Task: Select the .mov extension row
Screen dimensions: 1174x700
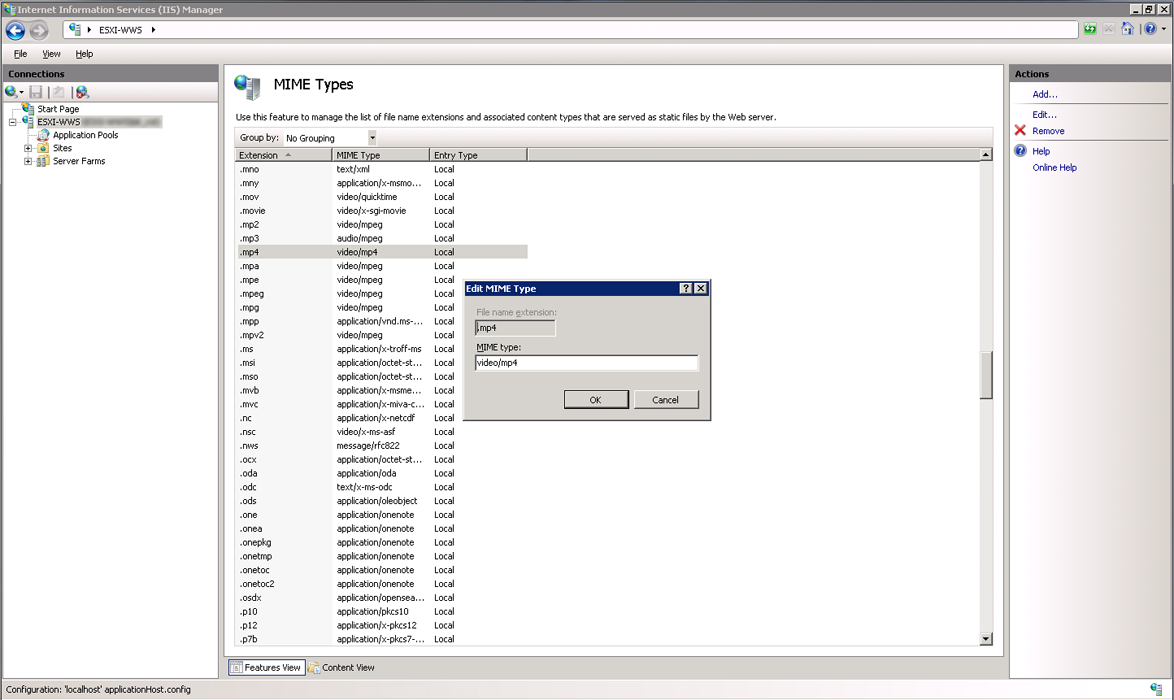Action: point(382,197)
